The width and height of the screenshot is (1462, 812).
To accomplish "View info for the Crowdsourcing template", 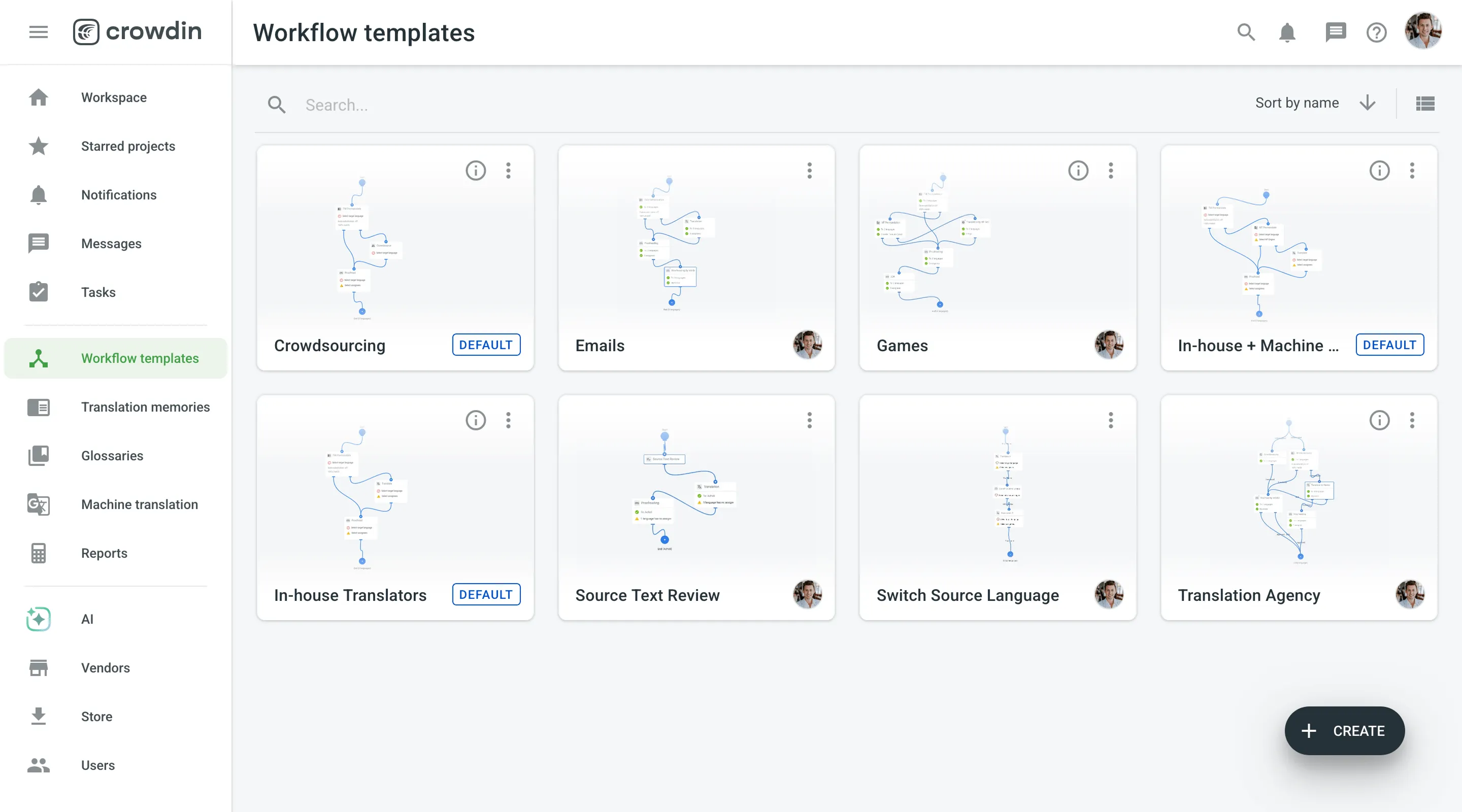I will point(476,170).
